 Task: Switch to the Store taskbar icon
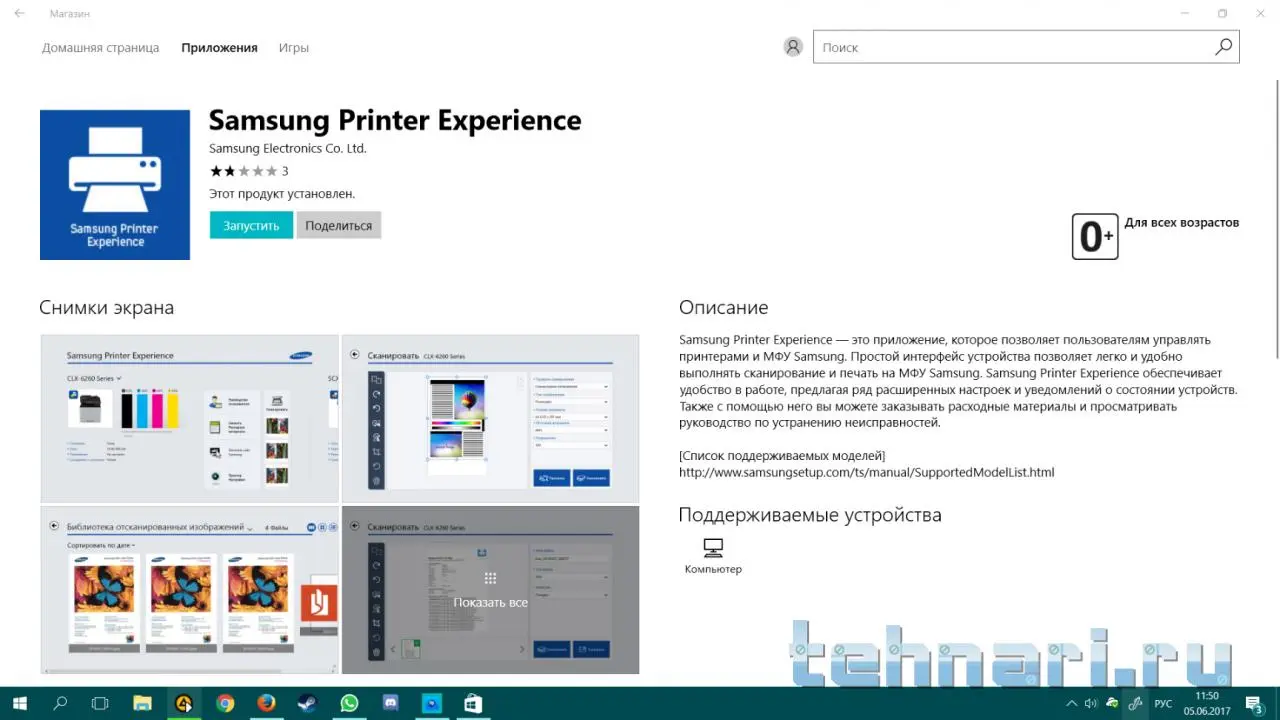click(x=473, y=703)
